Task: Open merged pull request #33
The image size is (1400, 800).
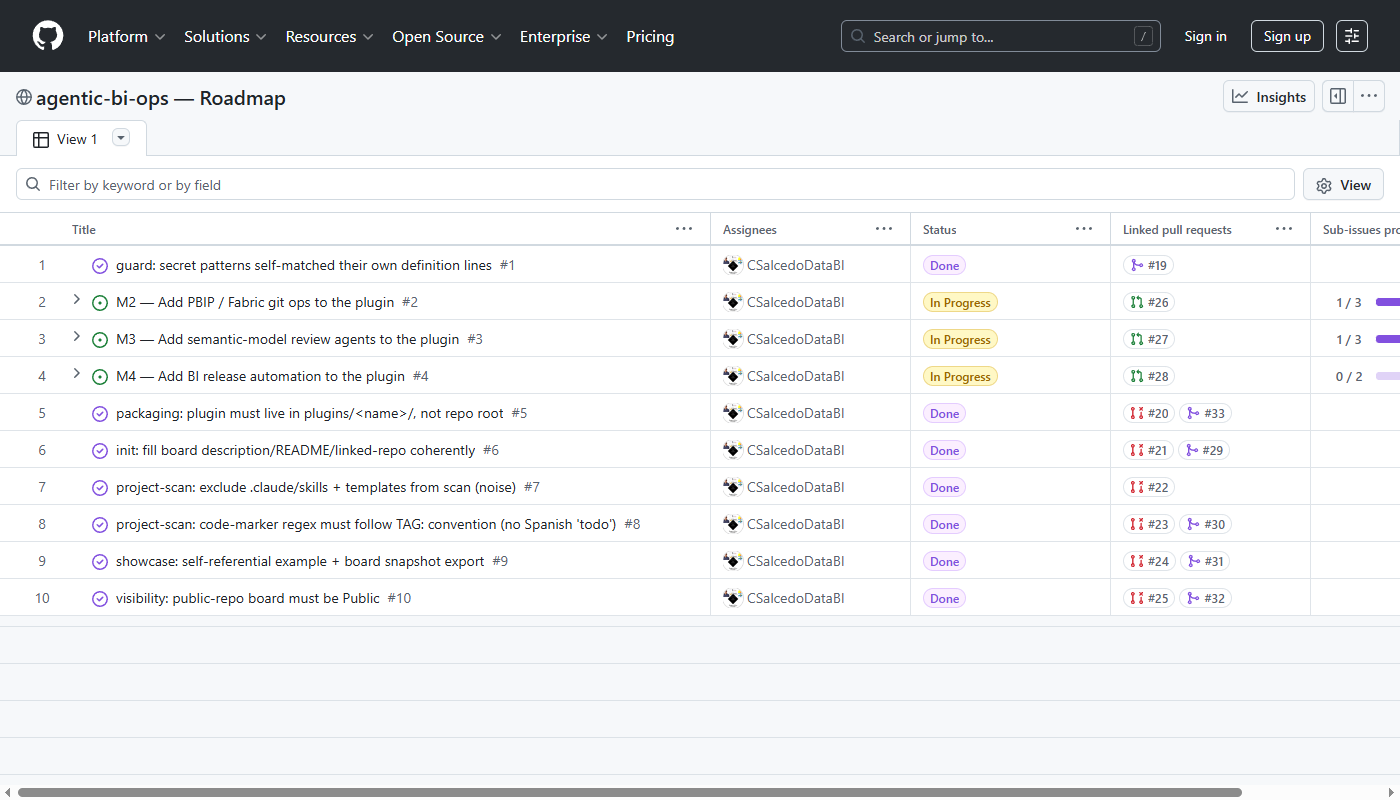Action: [1205, 413]
